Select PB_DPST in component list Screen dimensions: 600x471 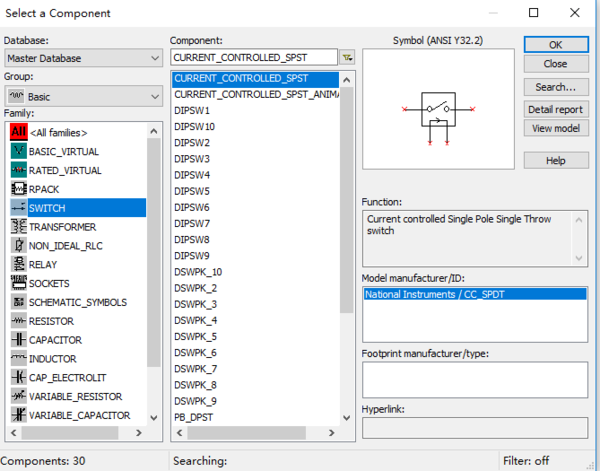point(256,417)
